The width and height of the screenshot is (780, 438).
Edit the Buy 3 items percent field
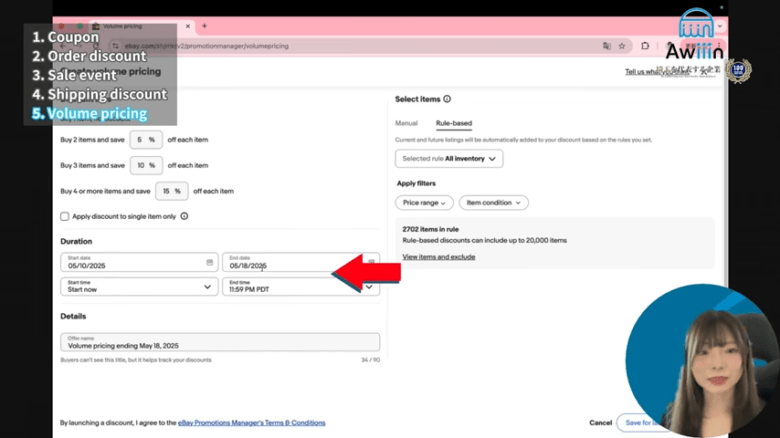point(146,165)
